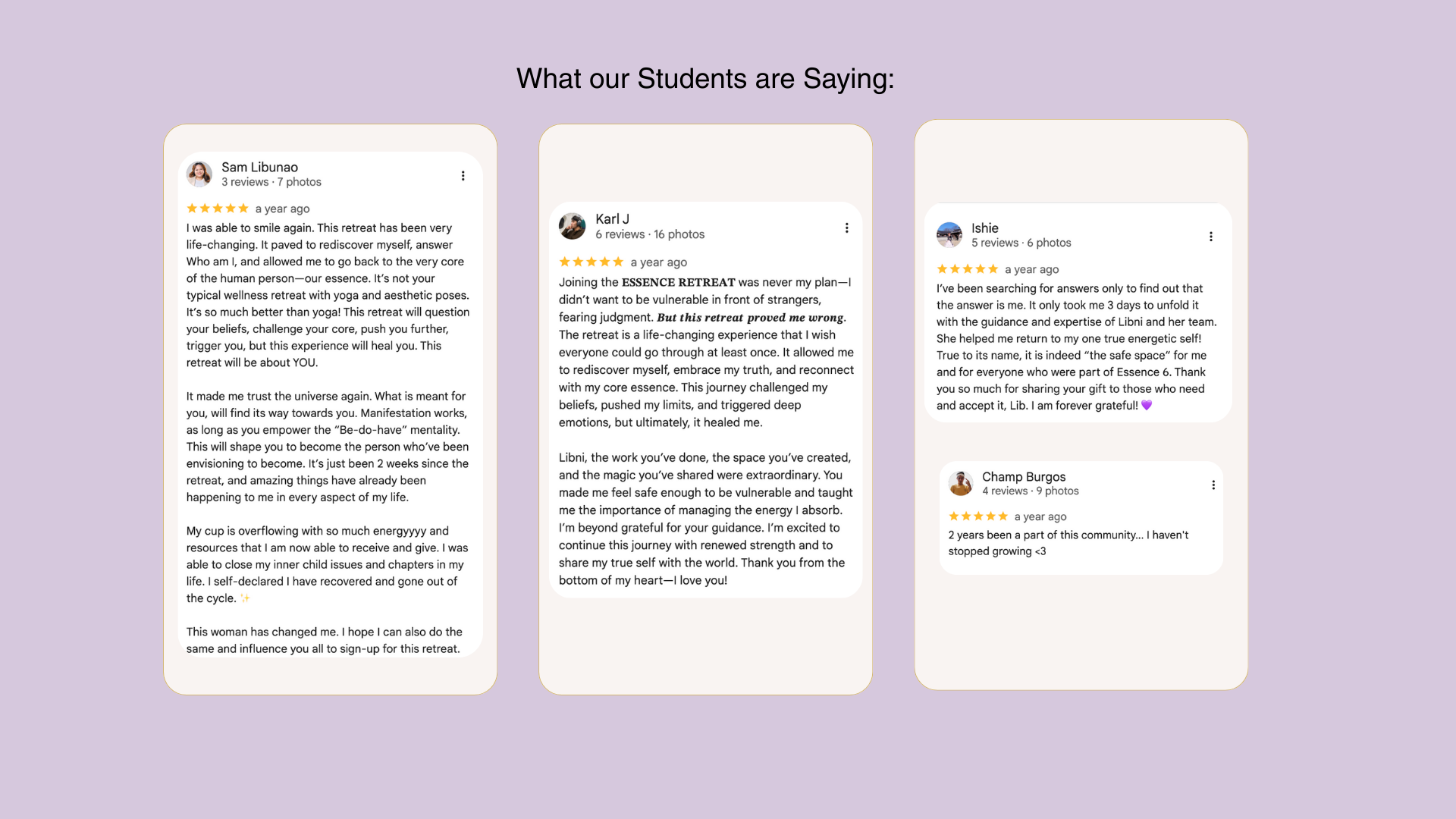
Task: Click the five-star rating on Ishie's review
Action: coord(968,269)
